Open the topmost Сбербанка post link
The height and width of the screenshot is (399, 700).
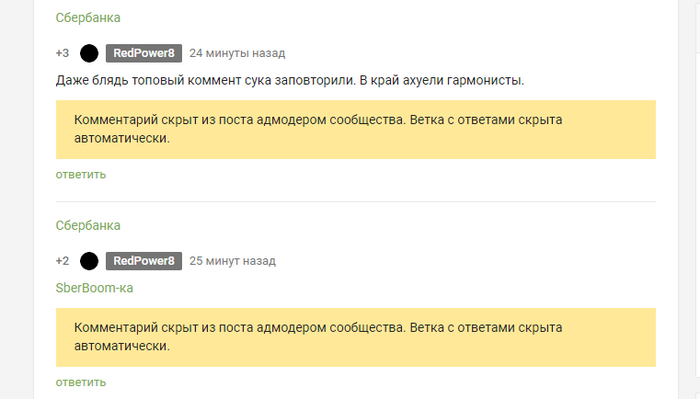pyautogui.click(x=88, y=17)
